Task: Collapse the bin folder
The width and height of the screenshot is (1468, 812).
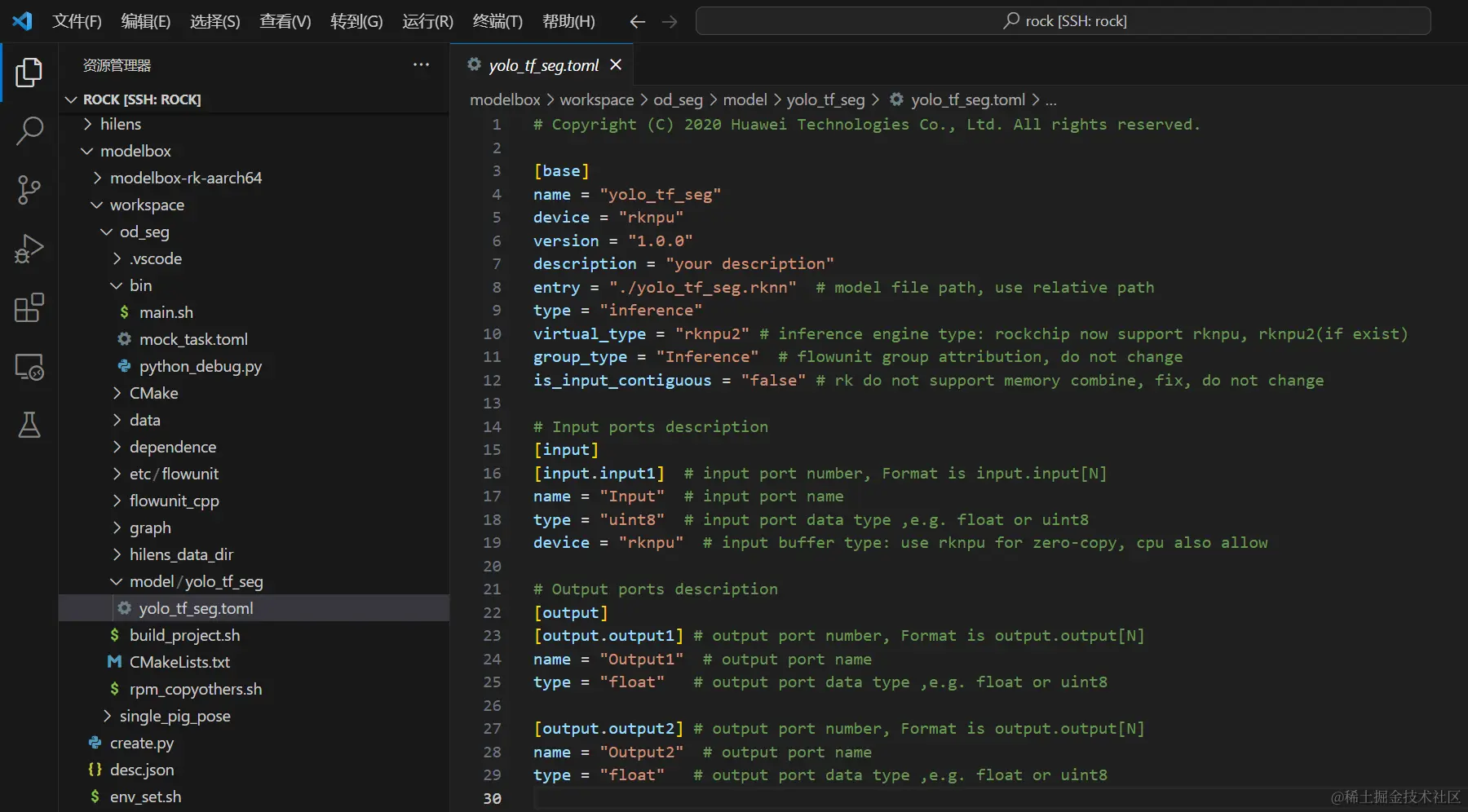Action: tap(117, 285)
